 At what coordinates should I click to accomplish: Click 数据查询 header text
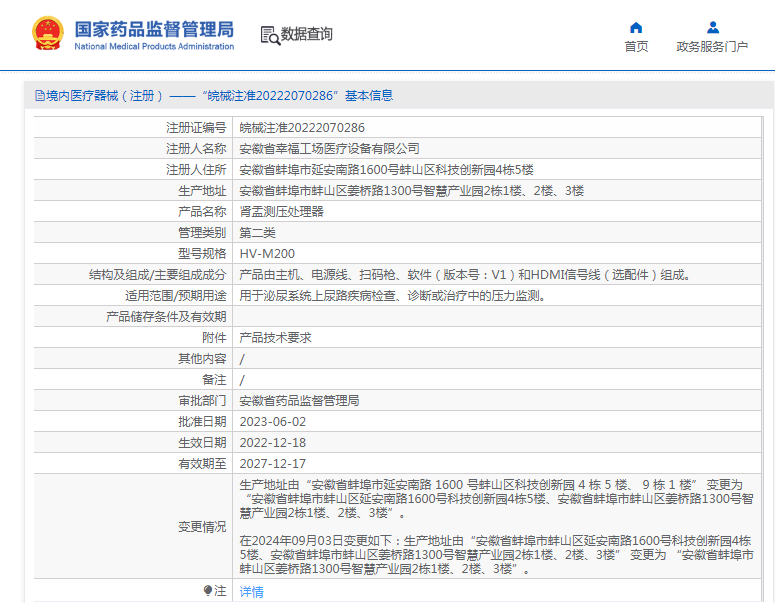coord(306,34)
